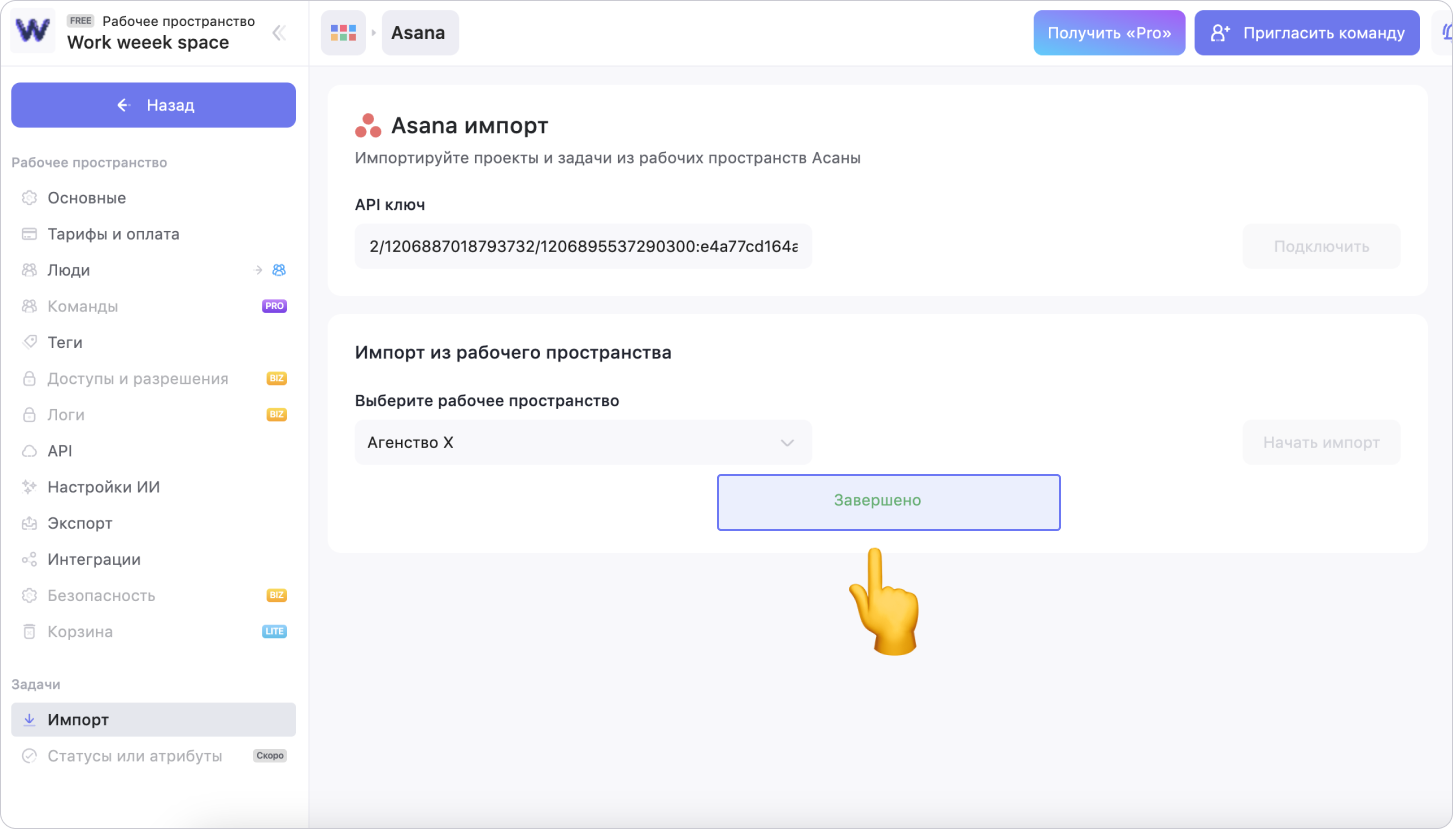The width and height of the screenshot is (1453, 829).
Task: Open the Экспорт menu item
Action: [x=80, y=523]
